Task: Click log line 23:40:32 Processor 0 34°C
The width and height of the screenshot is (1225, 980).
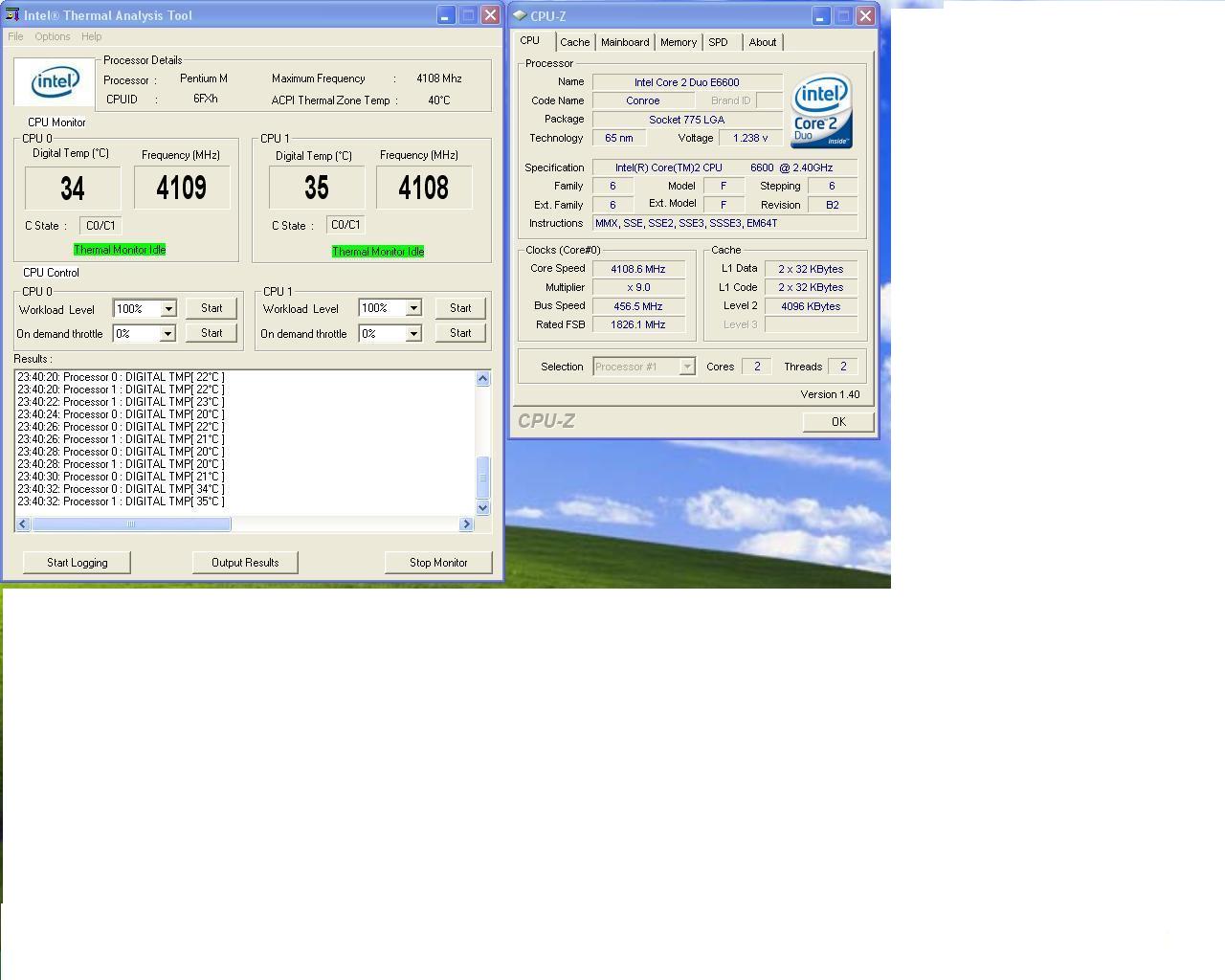Action: coord(121,489)
